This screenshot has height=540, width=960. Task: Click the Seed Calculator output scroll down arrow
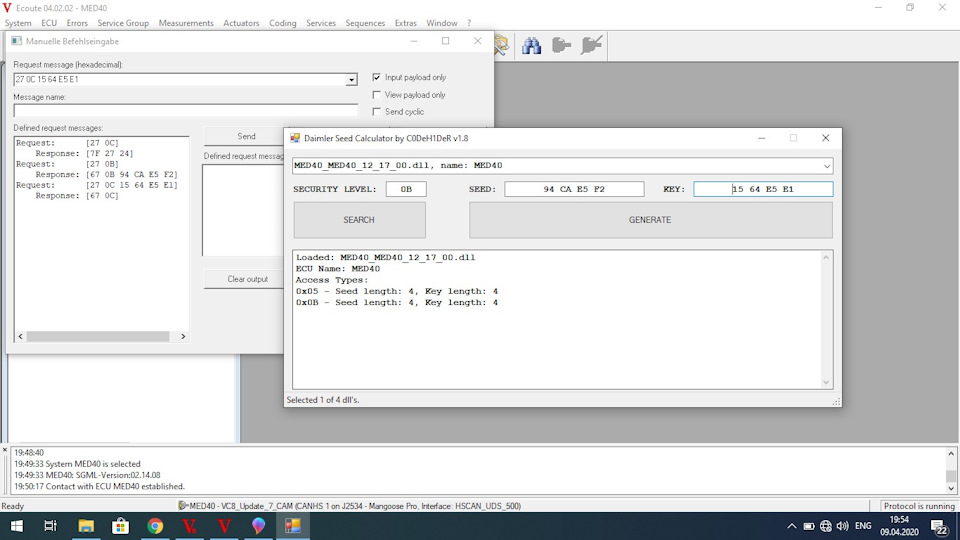[826, 382]
